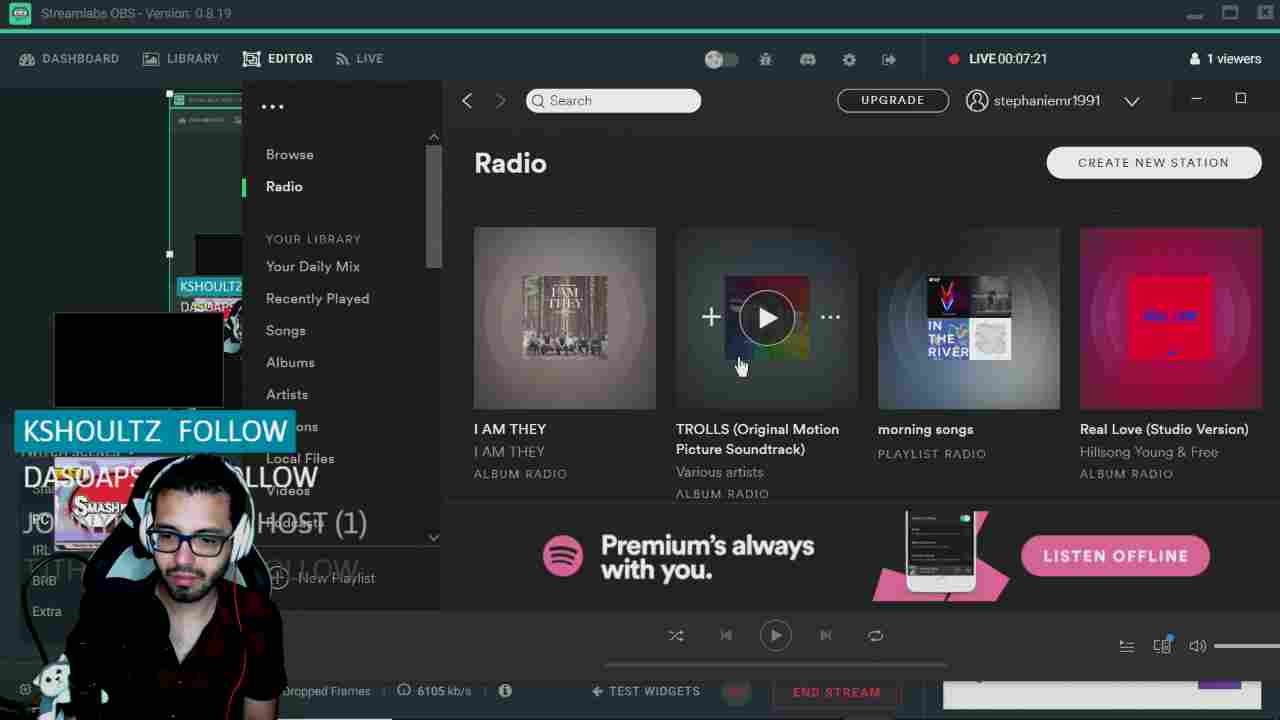
Task: Toggle night mode switch in Streamlabs header
Action: click(721, 59)
